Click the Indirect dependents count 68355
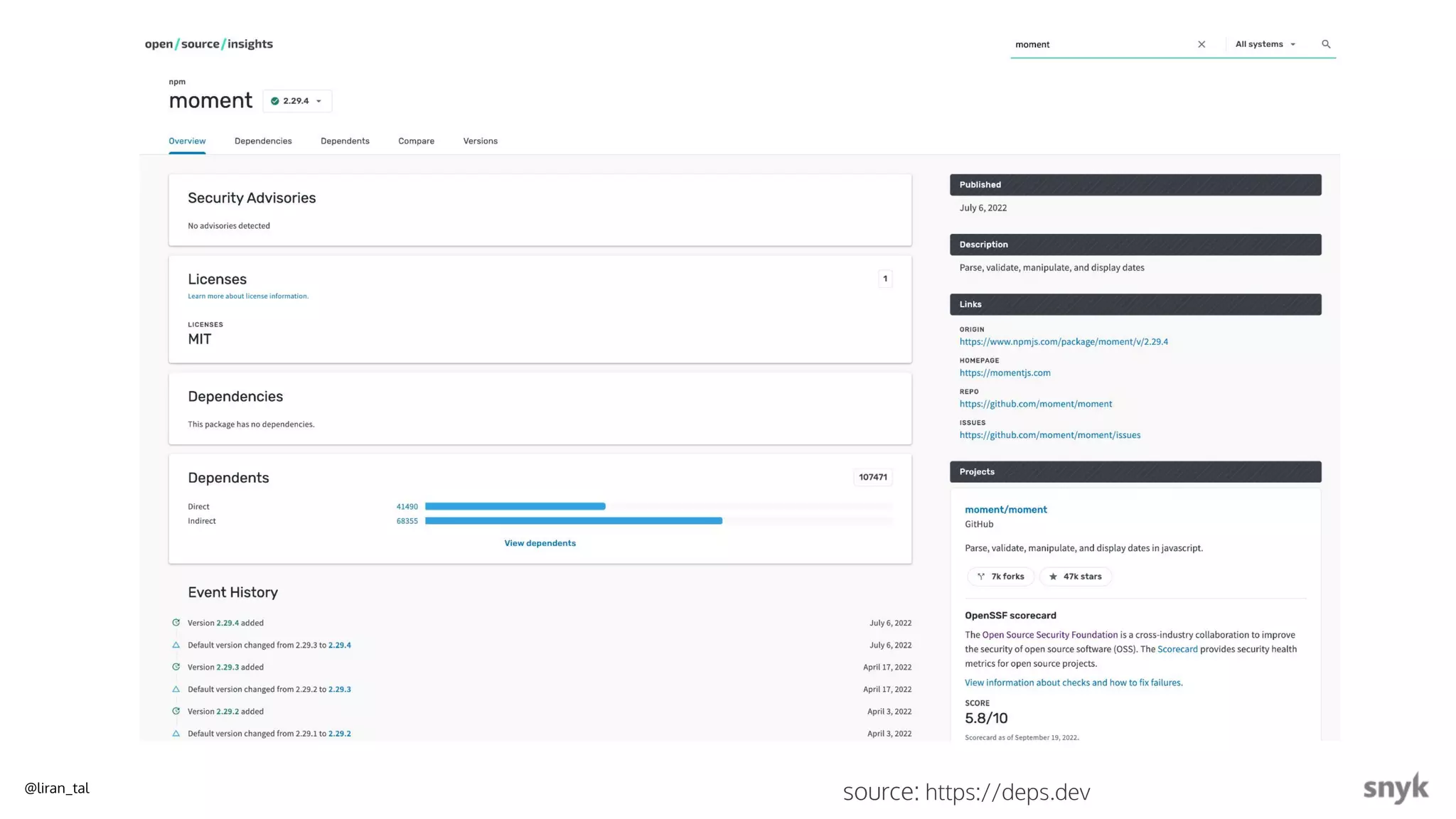This screenshot has height=819, width=1456. 407,521
